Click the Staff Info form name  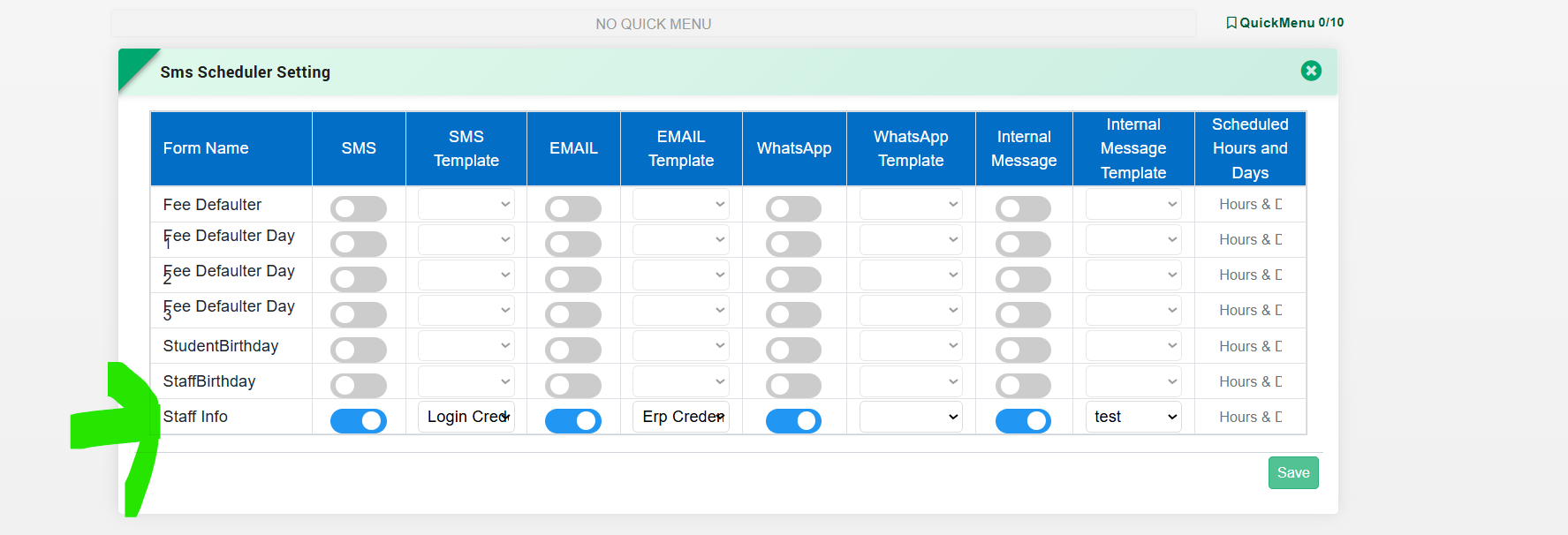pos(195,417)
